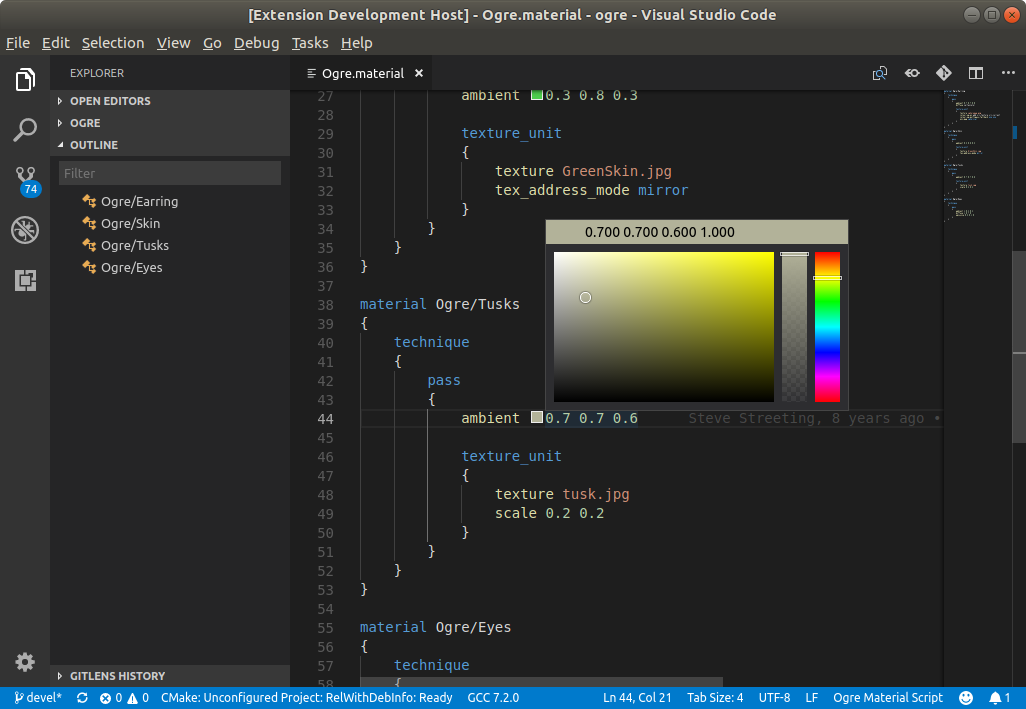Image resolution: width=1026 pixels, height=709 pixels.
Task: Open the Go menu
Action: click(212, 43)
